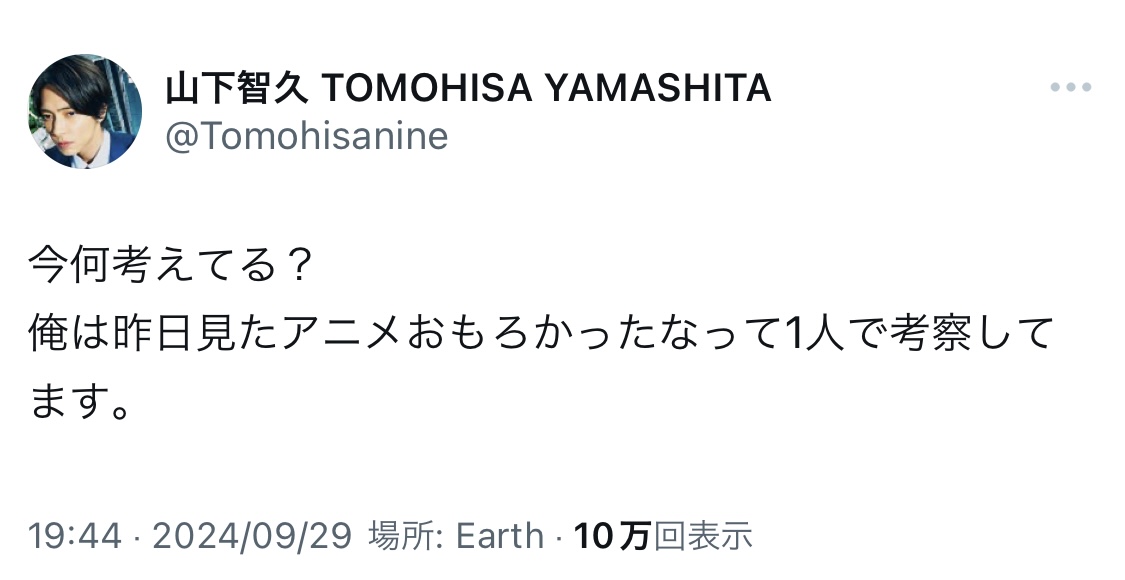The image size is (1125, 580).
Task: Open the @Tomohisanine handle link
Action: pyautogui.click(x=306, y=136)
